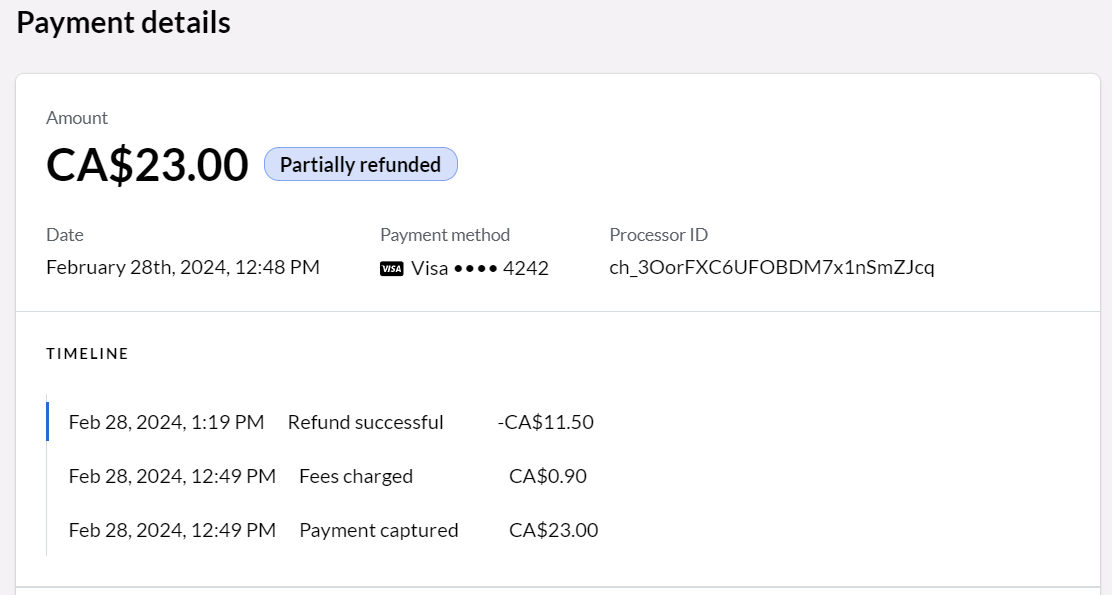Screen dimensions: 1112x595
Task: Select the Partially refunded status badge
Action: (360, 164)
